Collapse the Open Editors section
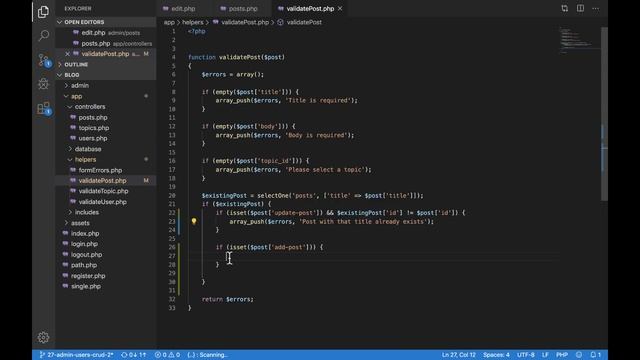The width and height of the screenshot is (640, 360). [105, 22]
